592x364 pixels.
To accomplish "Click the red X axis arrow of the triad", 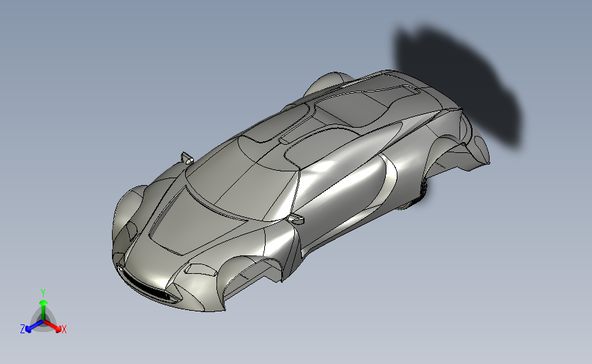I will [55, 327].
